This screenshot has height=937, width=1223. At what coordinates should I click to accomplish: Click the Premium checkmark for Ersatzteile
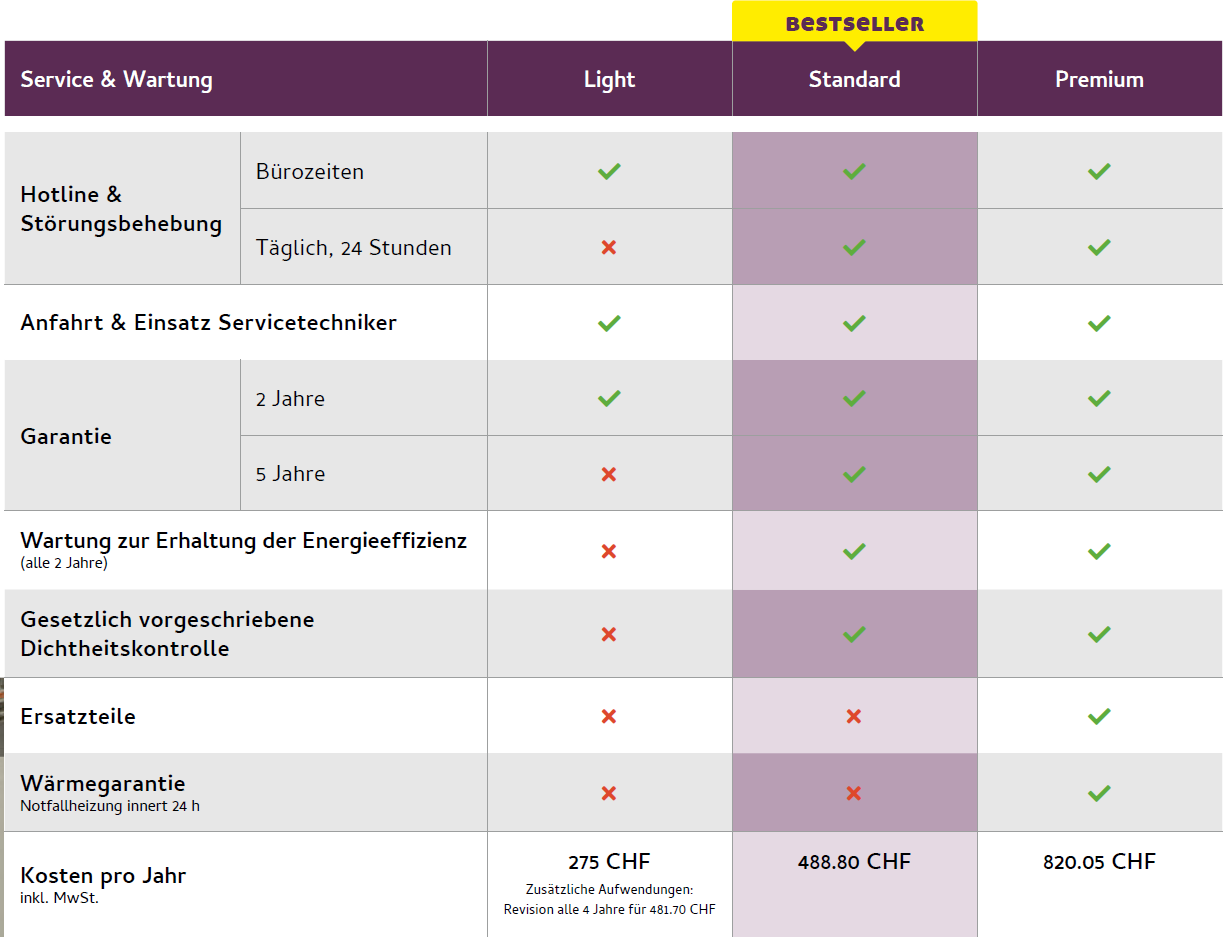[x=1099, y=716]
